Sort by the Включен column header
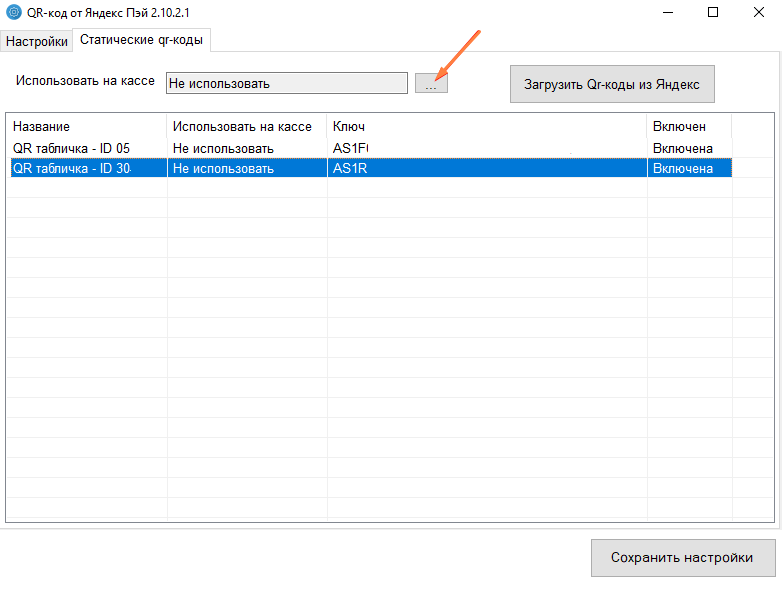This screenshot has width=782, height=589. coord(688,127)
